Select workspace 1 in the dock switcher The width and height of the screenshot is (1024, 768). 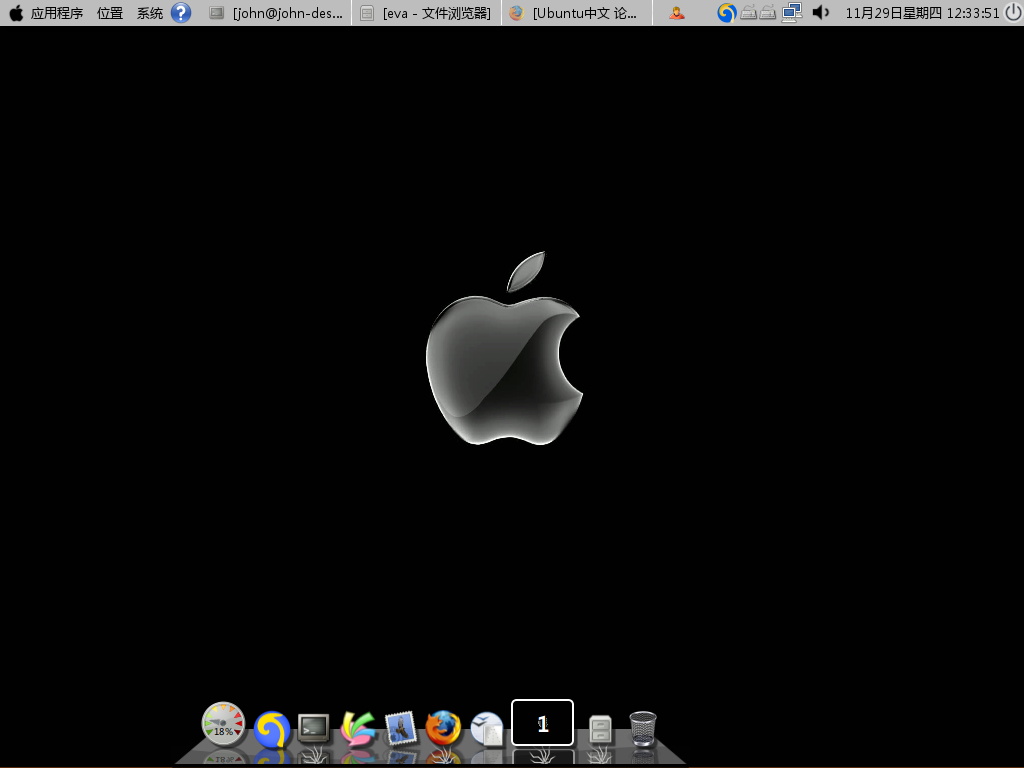(543, 722)
